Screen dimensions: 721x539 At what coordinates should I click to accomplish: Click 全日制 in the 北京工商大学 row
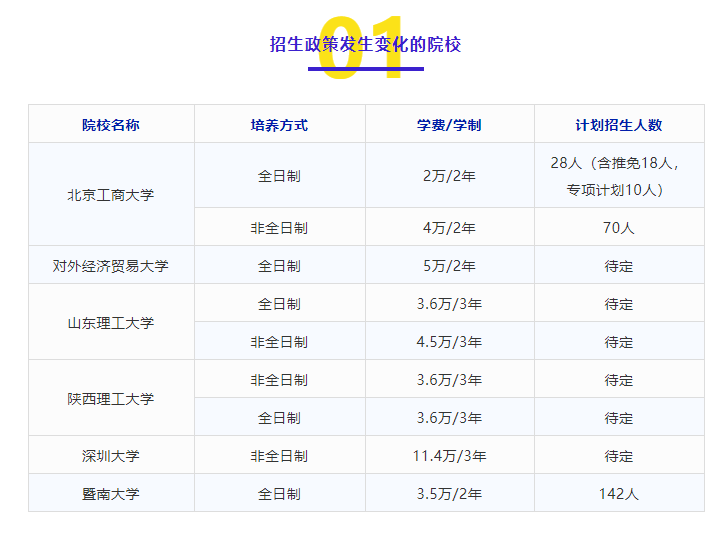pos(279,176)
